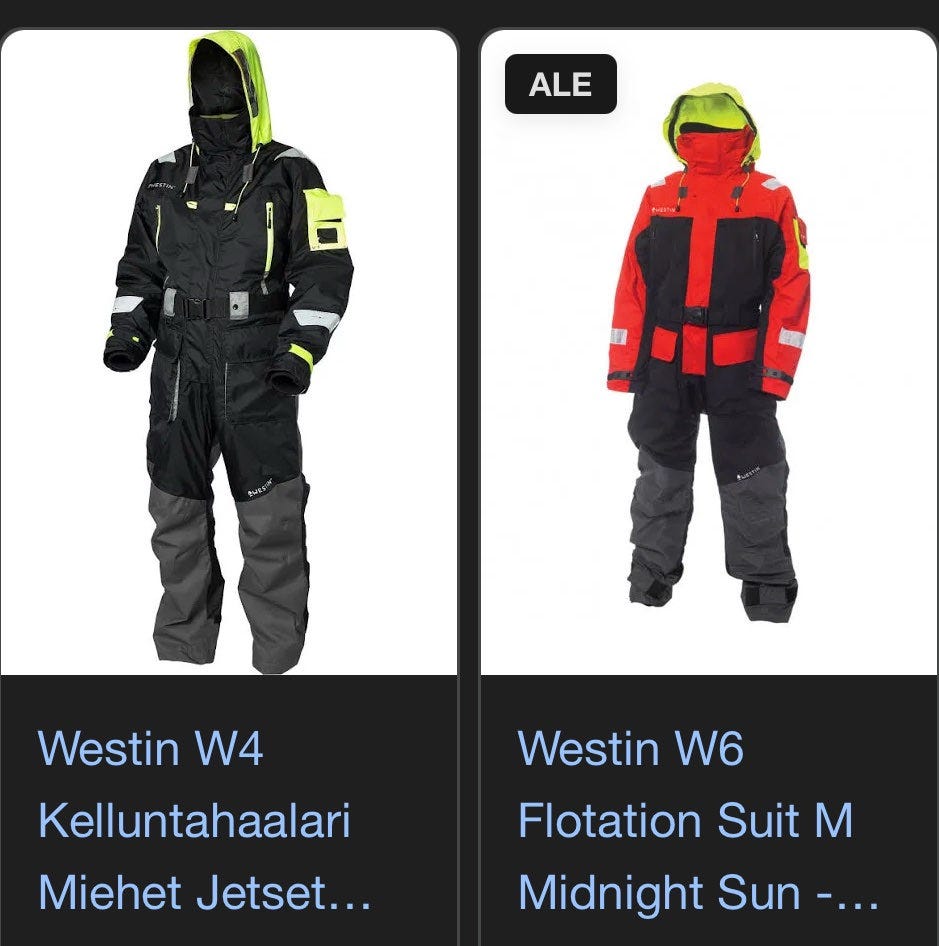This screenshot has width=939, height=946.
Task: Click the 'Westin W4' heading text
Action: (150, 748)
